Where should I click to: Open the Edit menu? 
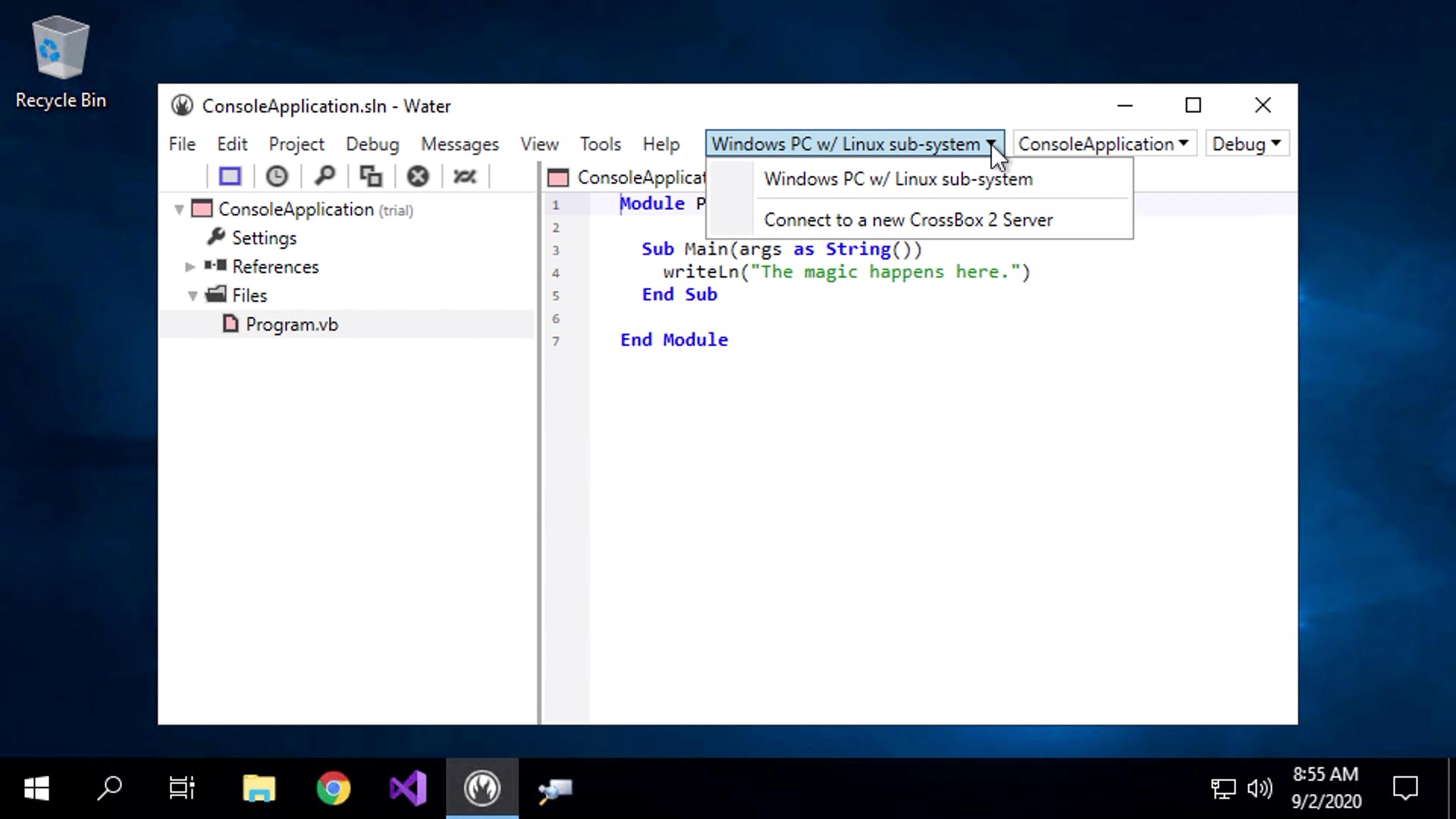pyautogui.click(x=232, y=144)
